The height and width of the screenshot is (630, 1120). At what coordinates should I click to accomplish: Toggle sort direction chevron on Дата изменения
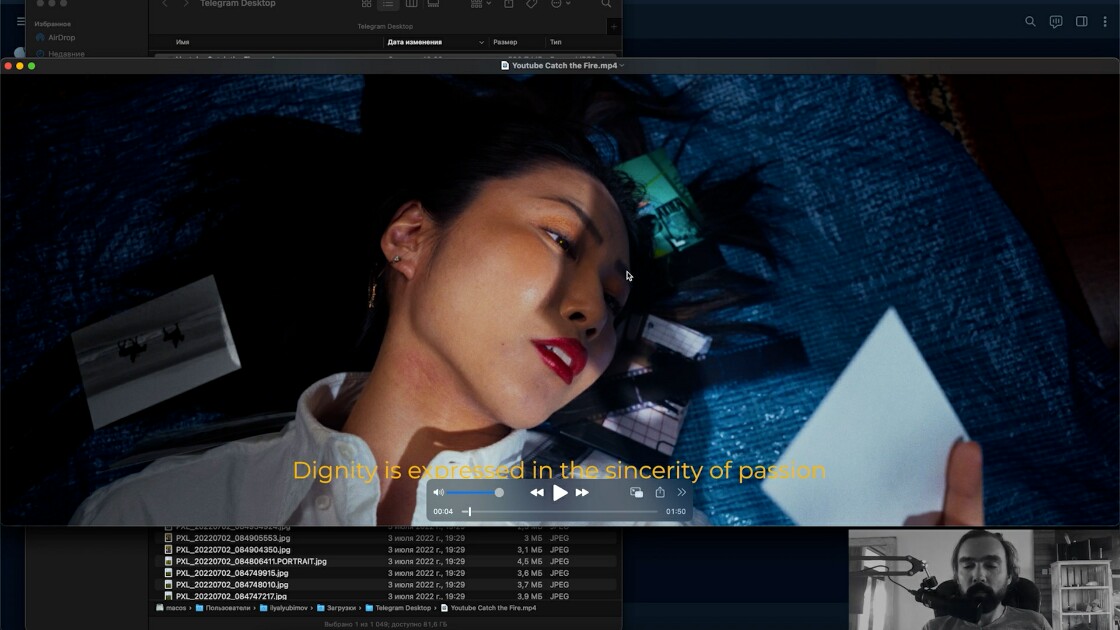(x=481, y=42)
